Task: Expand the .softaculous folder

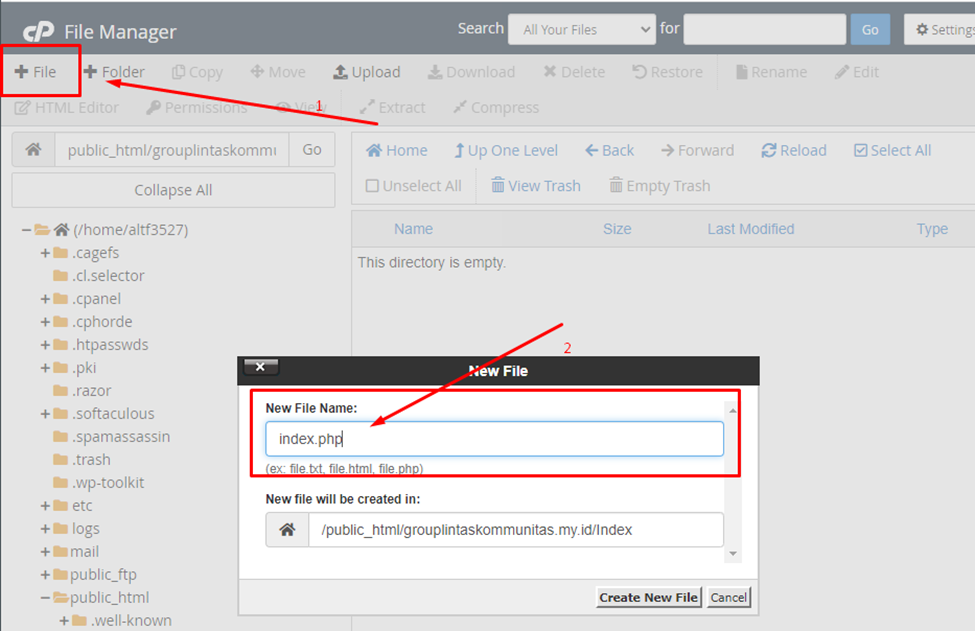Action: [45, 414]
